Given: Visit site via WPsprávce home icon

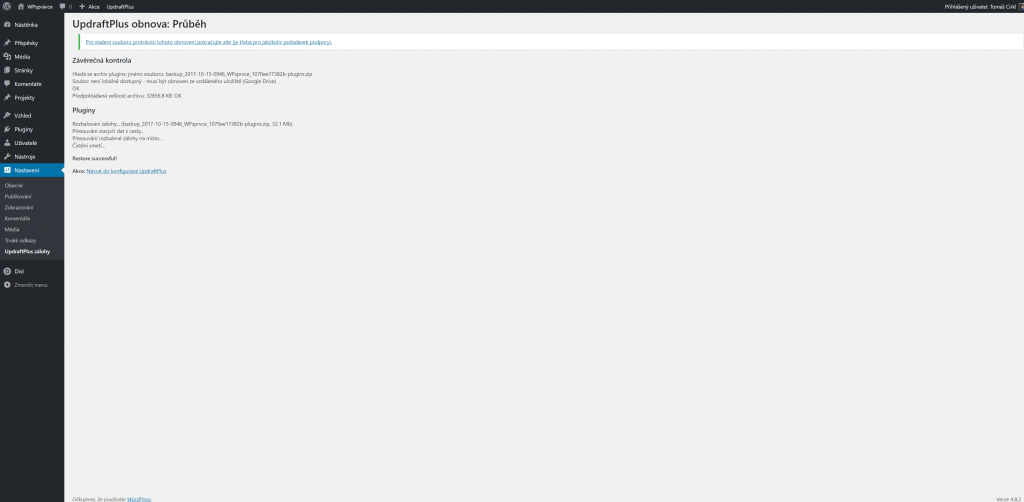Looking at the screenshot, I should (x=21, y=6).
